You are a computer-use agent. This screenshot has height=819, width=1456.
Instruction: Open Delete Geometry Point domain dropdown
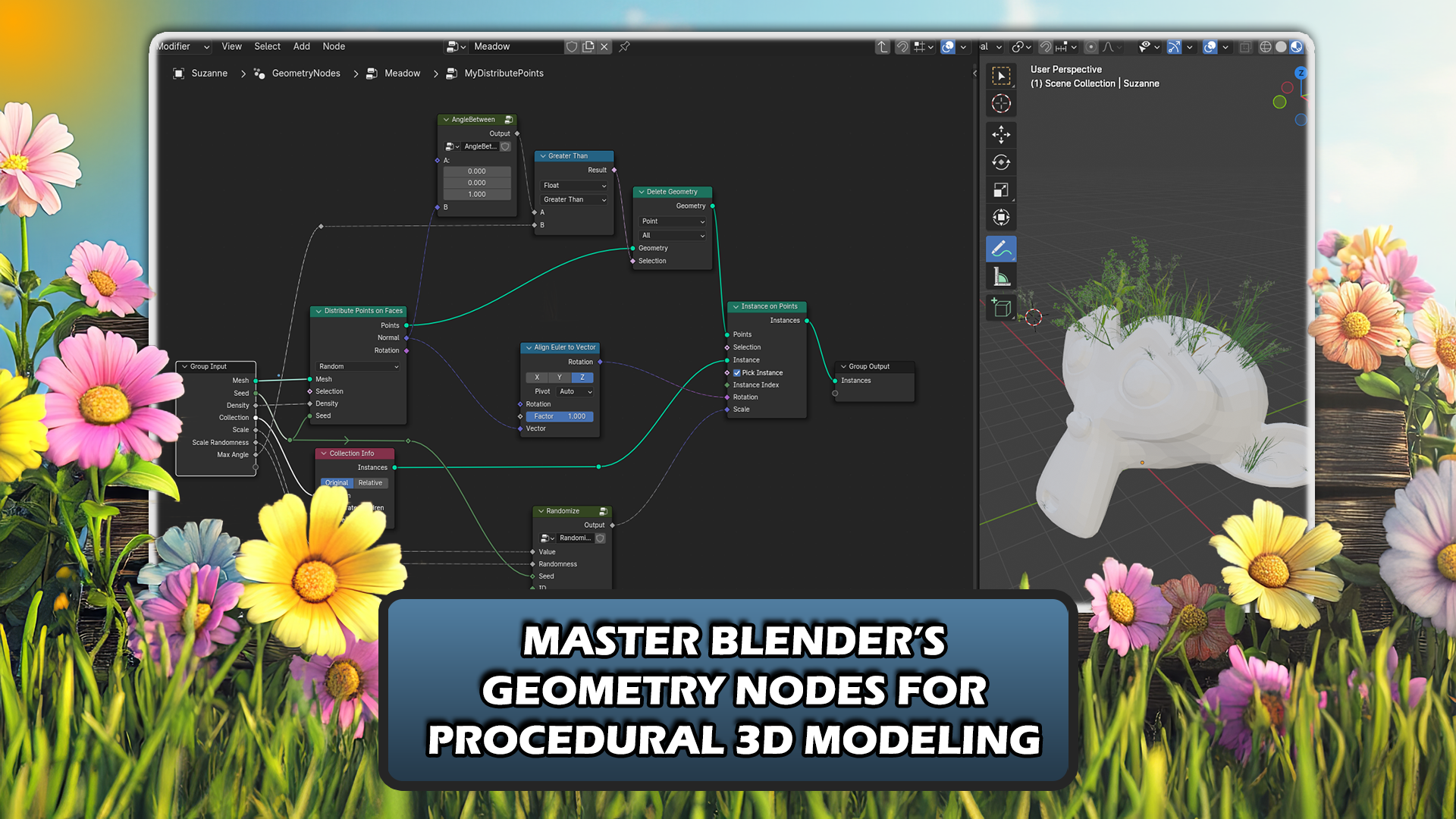tap(673, 221)
